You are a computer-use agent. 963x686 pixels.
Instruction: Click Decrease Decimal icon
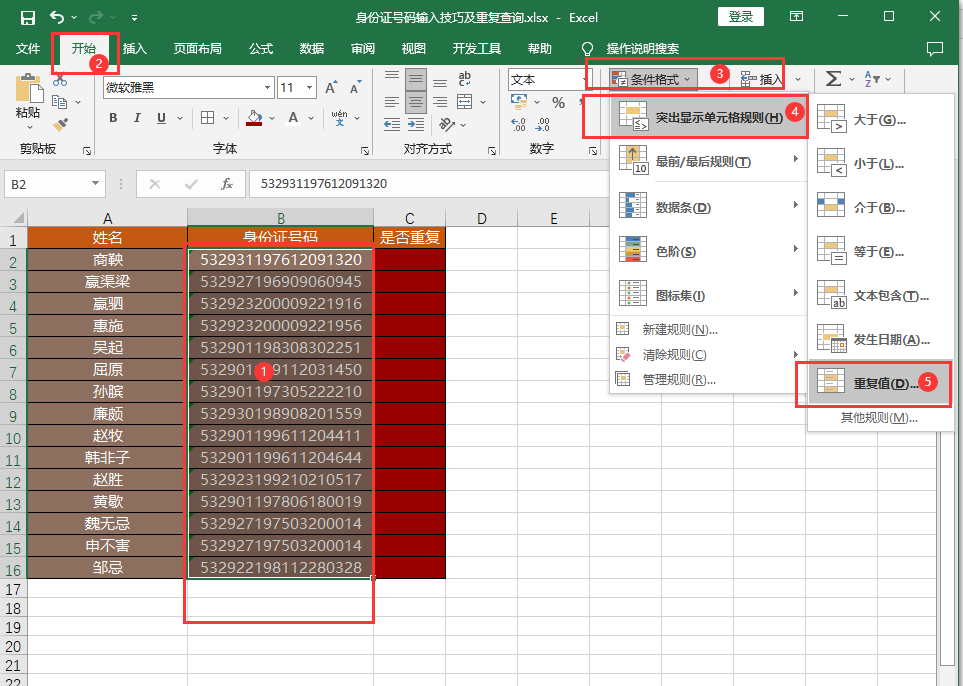click(x=543, y=125)
